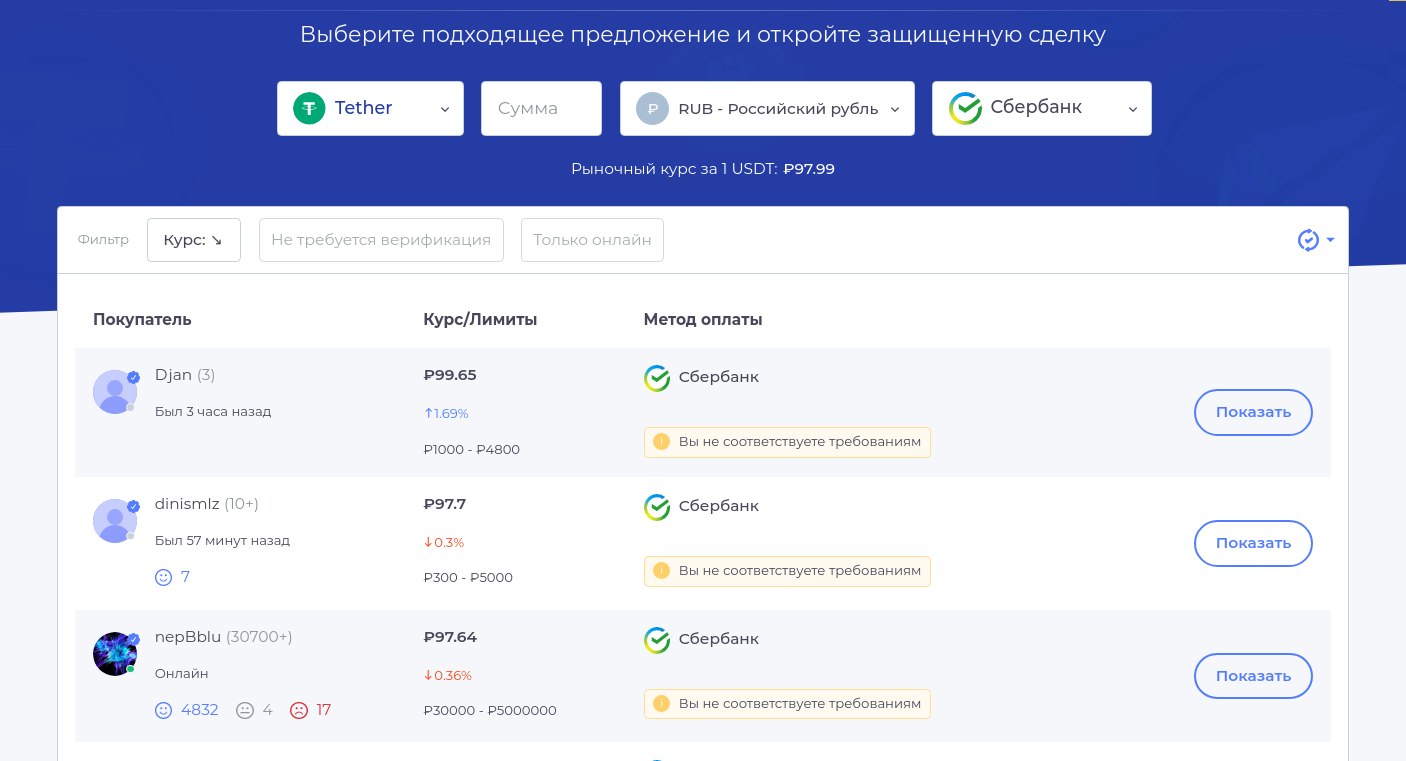Viewport: 1406px width, 761px height.
Task: Toggle the Курс sort order filter
Action: click(194, 240)
